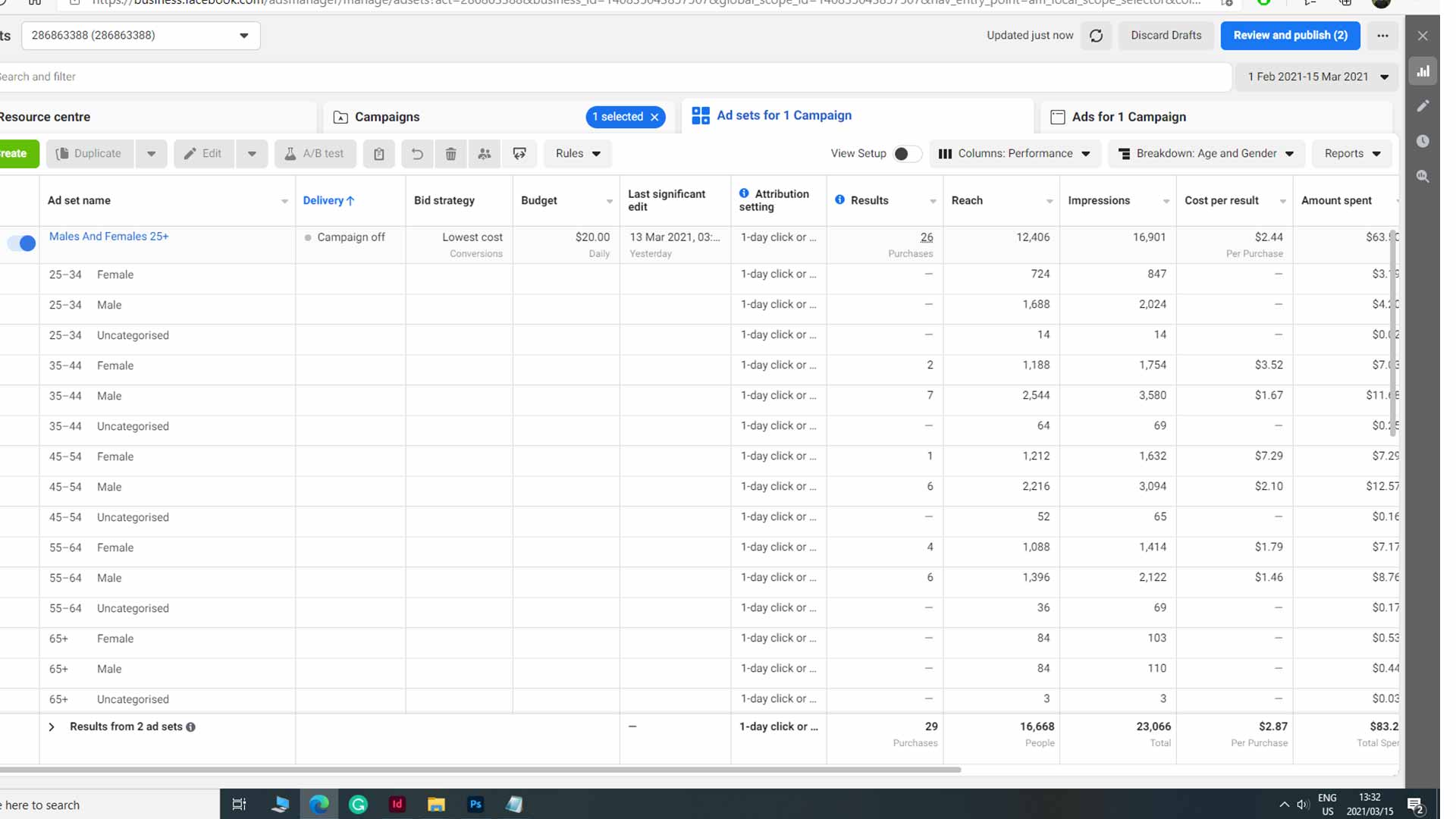Click the volume speaker tray icon
1456x819 pixels.
tap(1303, 805)
